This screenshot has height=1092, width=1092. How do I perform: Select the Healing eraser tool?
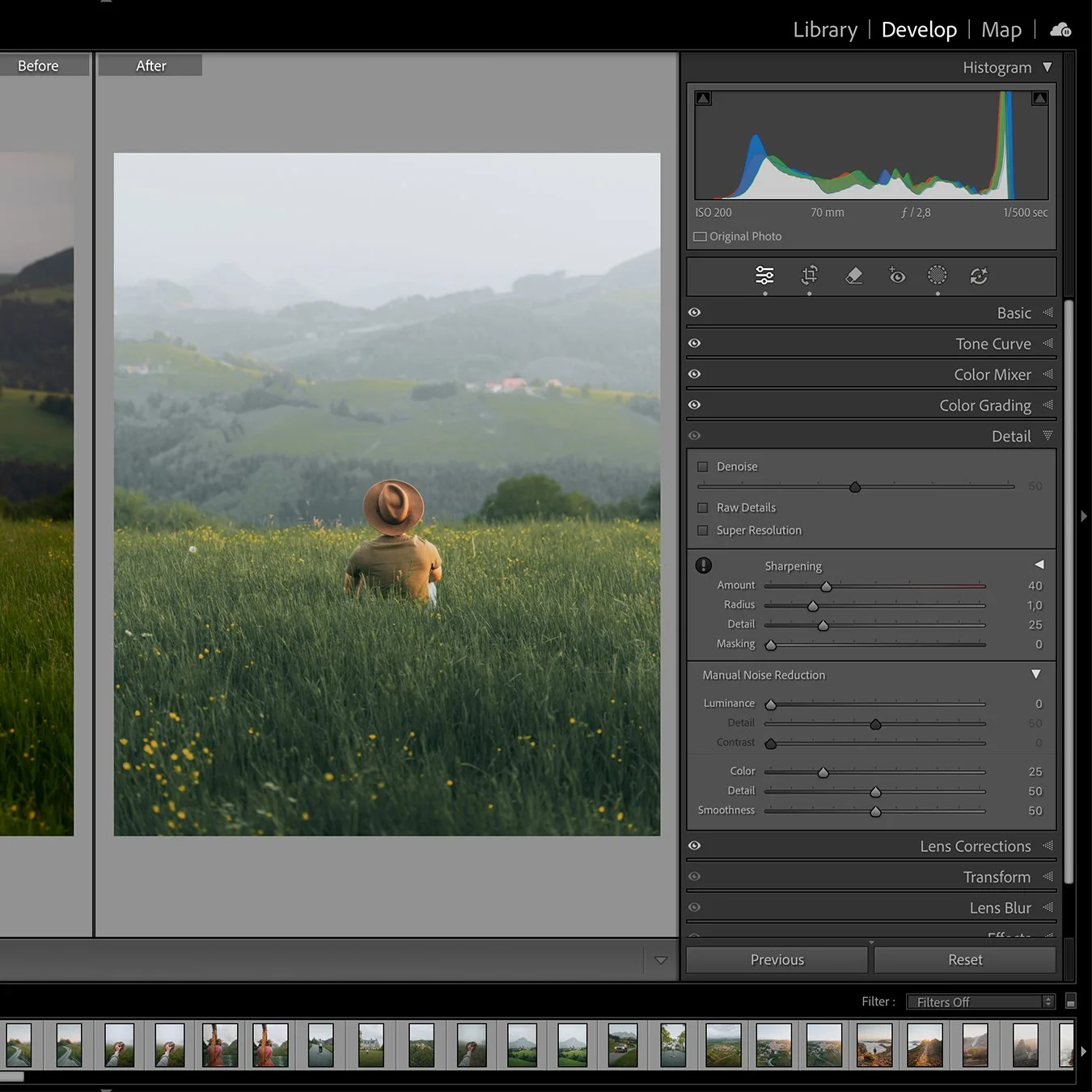853,276
